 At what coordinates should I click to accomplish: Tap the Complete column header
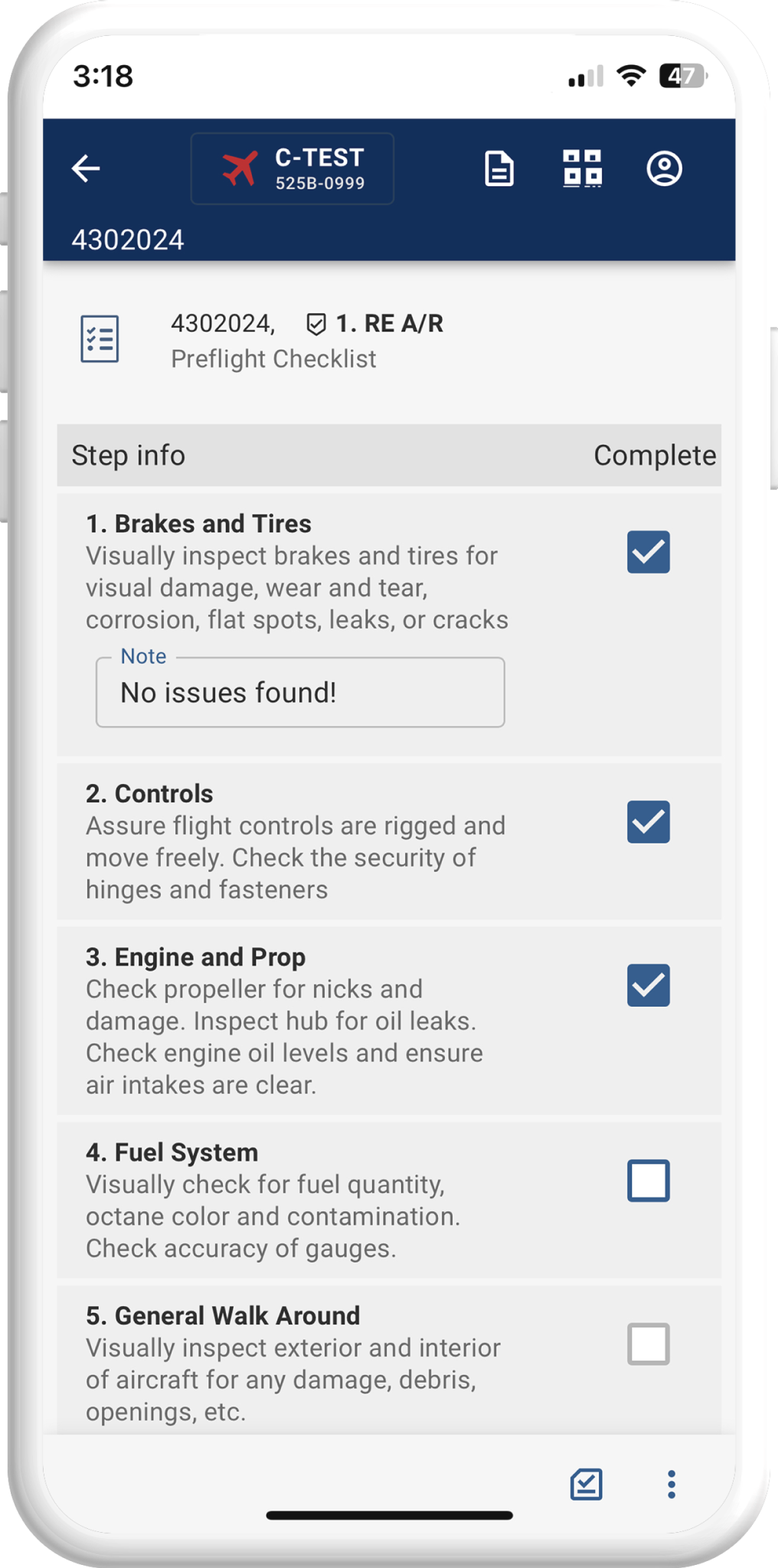pyautogui.click(x=655, y=456)
